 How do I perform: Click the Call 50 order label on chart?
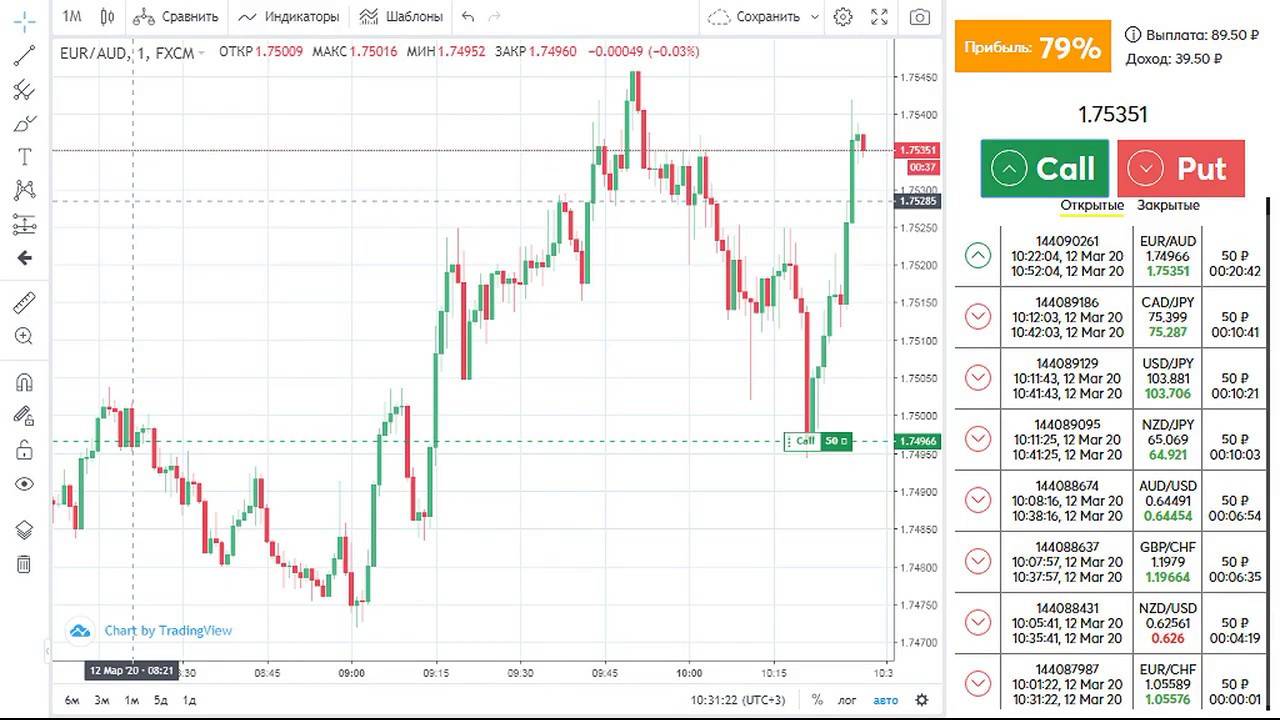tap(817, 441)
